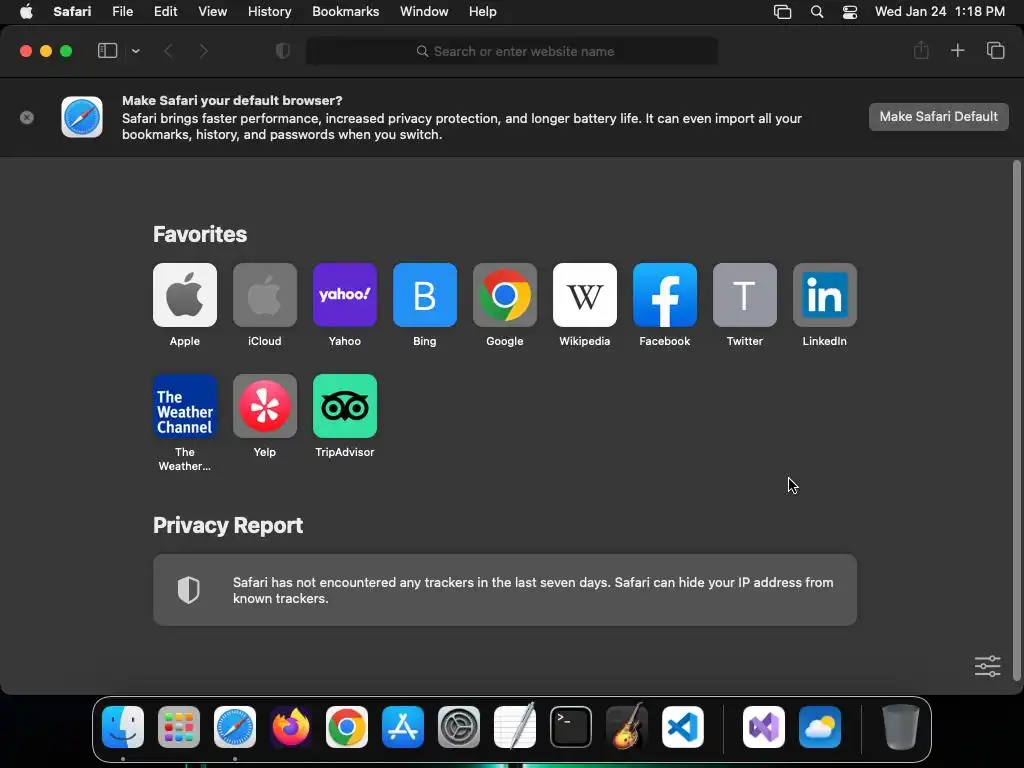Viewport: 1024px width, 768px height.
Task: Click the Share toolbar icon
Action: tap(921, 50)
